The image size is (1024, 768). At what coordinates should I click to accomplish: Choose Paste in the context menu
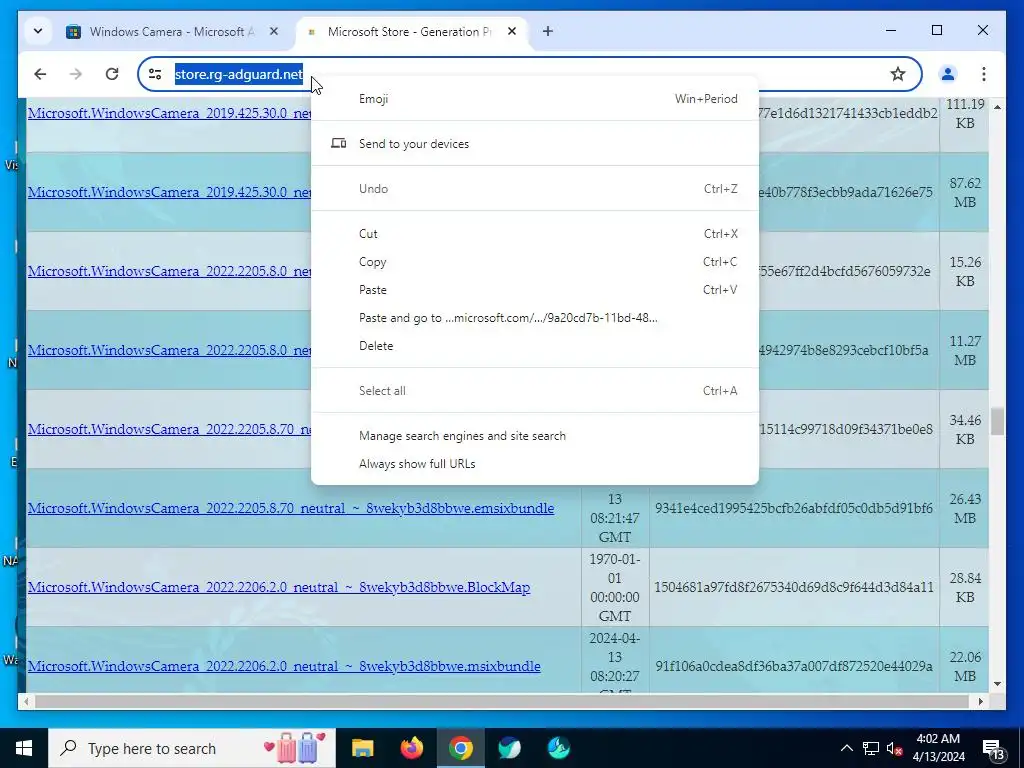tap(535, 290)
